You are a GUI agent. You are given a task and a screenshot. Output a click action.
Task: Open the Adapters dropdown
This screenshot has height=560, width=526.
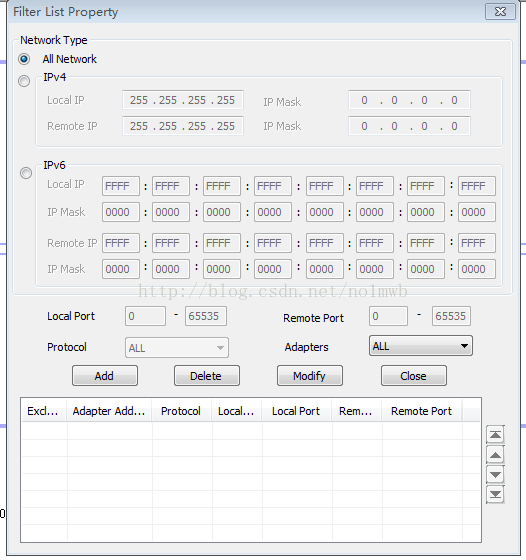tap(421, 346)
